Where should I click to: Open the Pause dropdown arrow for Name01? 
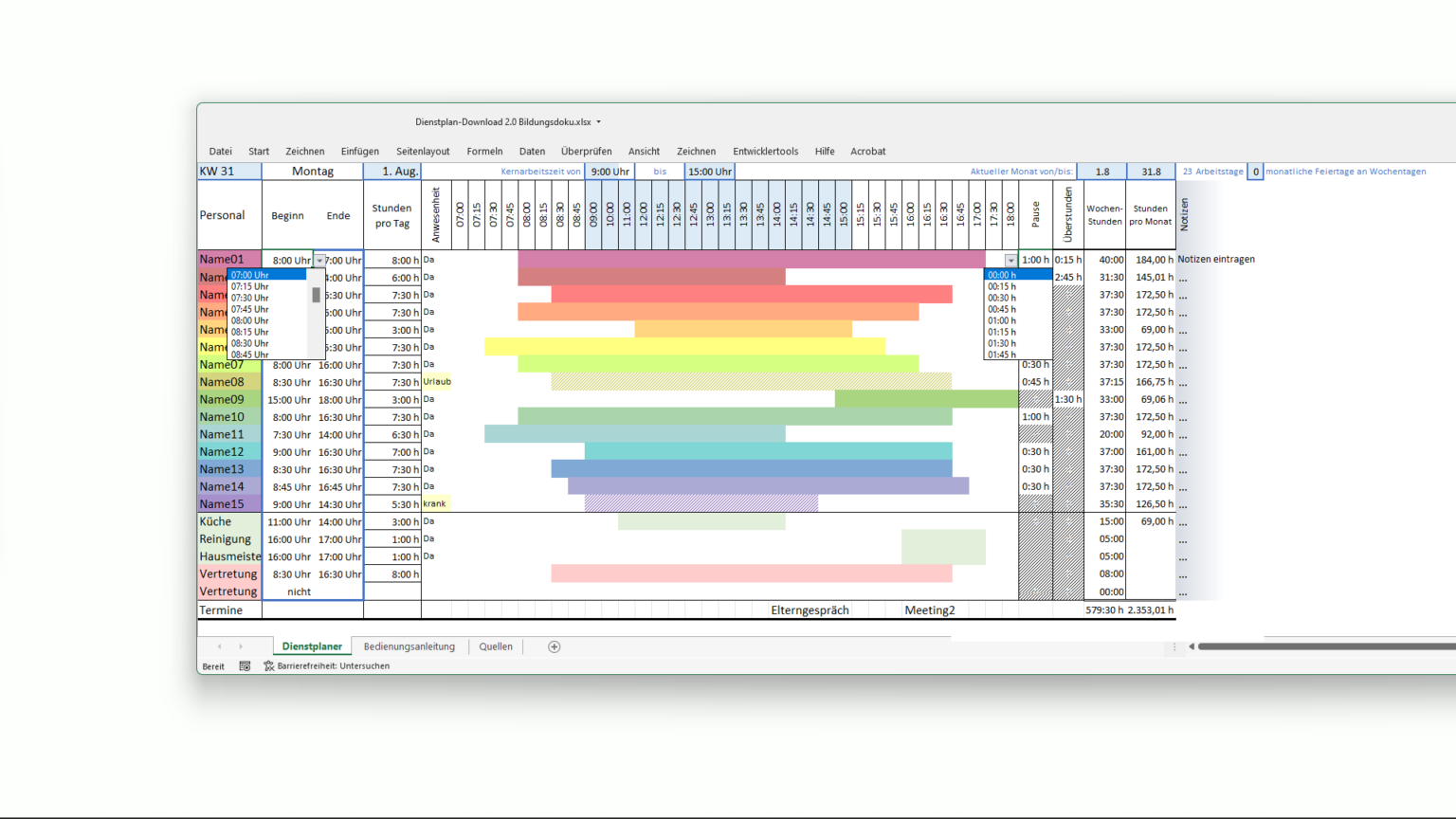click(1010, 261)
